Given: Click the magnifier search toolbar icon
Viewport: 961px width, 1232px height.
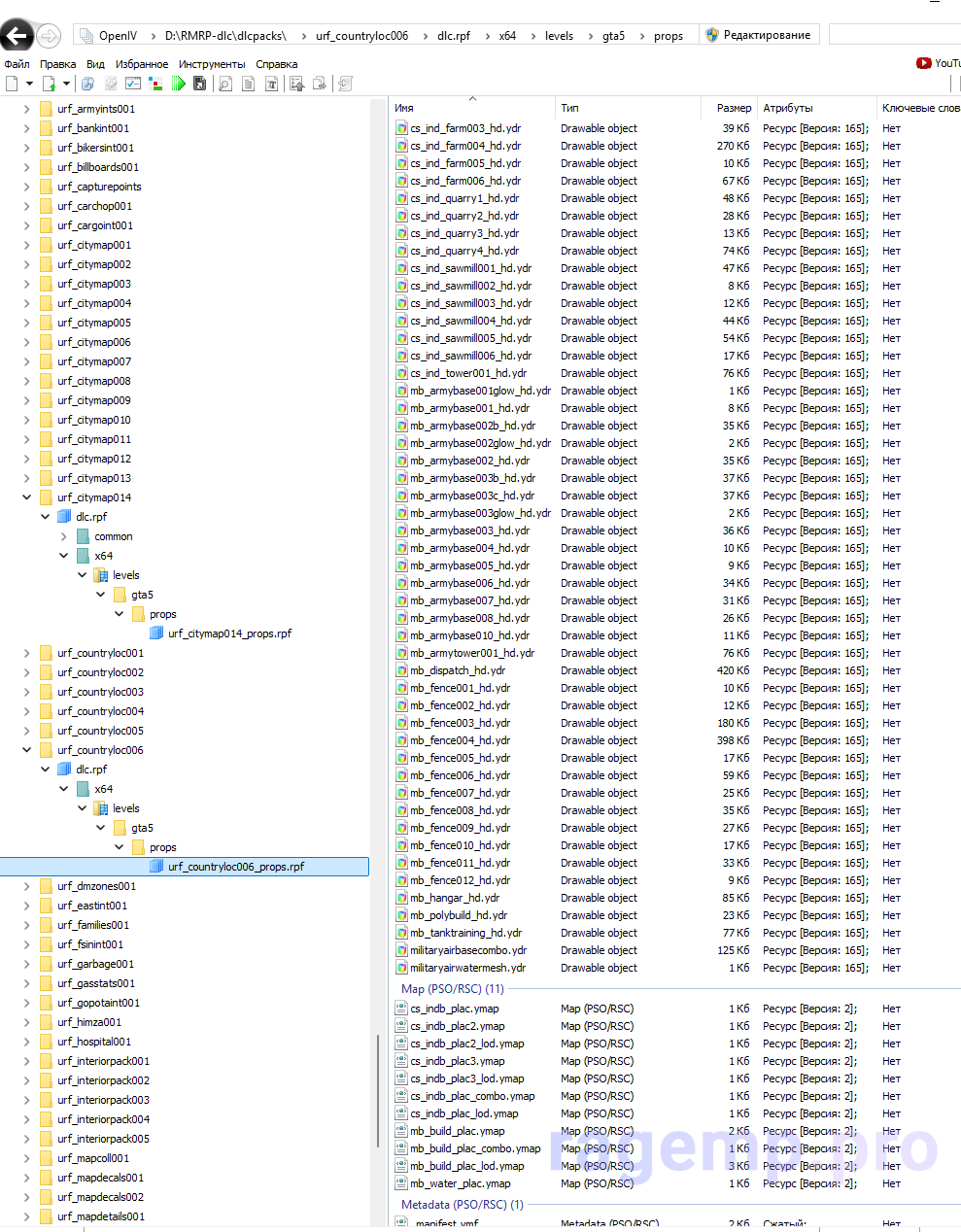Looking at the screenshot, I should pyautogui.click(x=225, y=84).
